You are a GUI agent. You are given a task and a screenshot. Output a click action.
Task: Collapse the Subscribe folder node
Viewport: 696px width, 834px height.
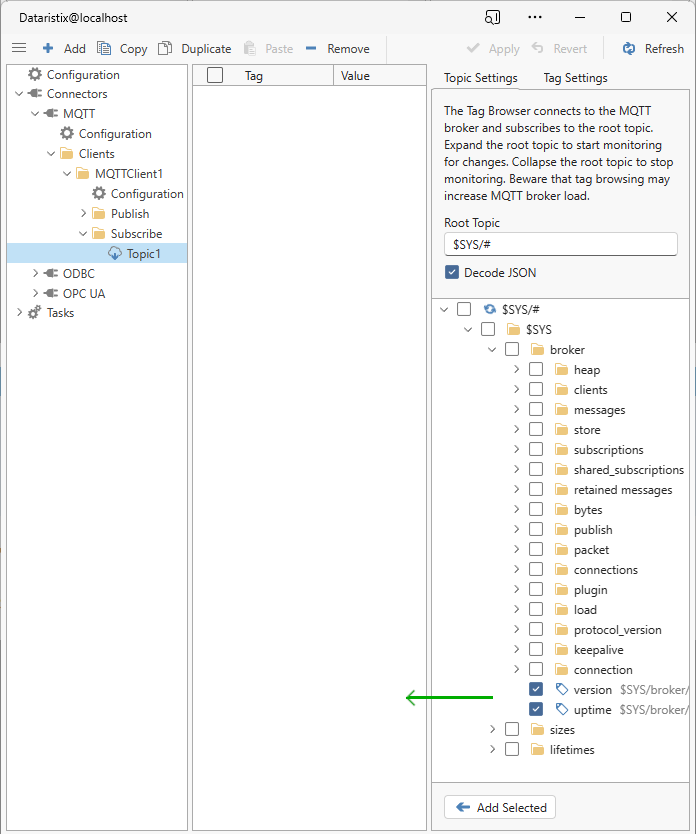83,233
